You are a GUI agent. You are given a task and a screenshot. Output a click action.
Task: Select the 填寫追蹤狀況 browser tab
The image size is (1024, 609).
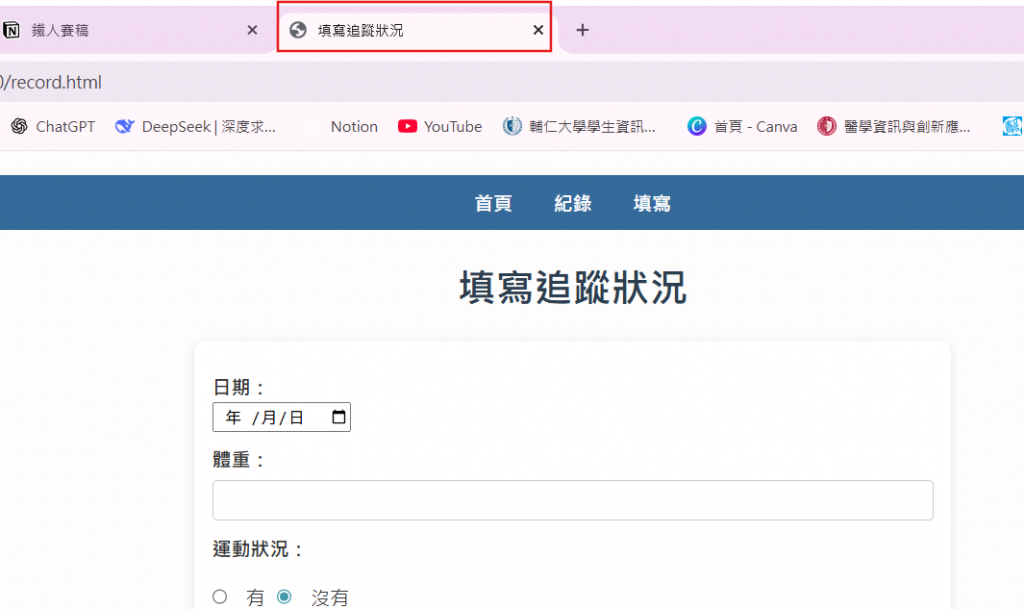(415, 30)
